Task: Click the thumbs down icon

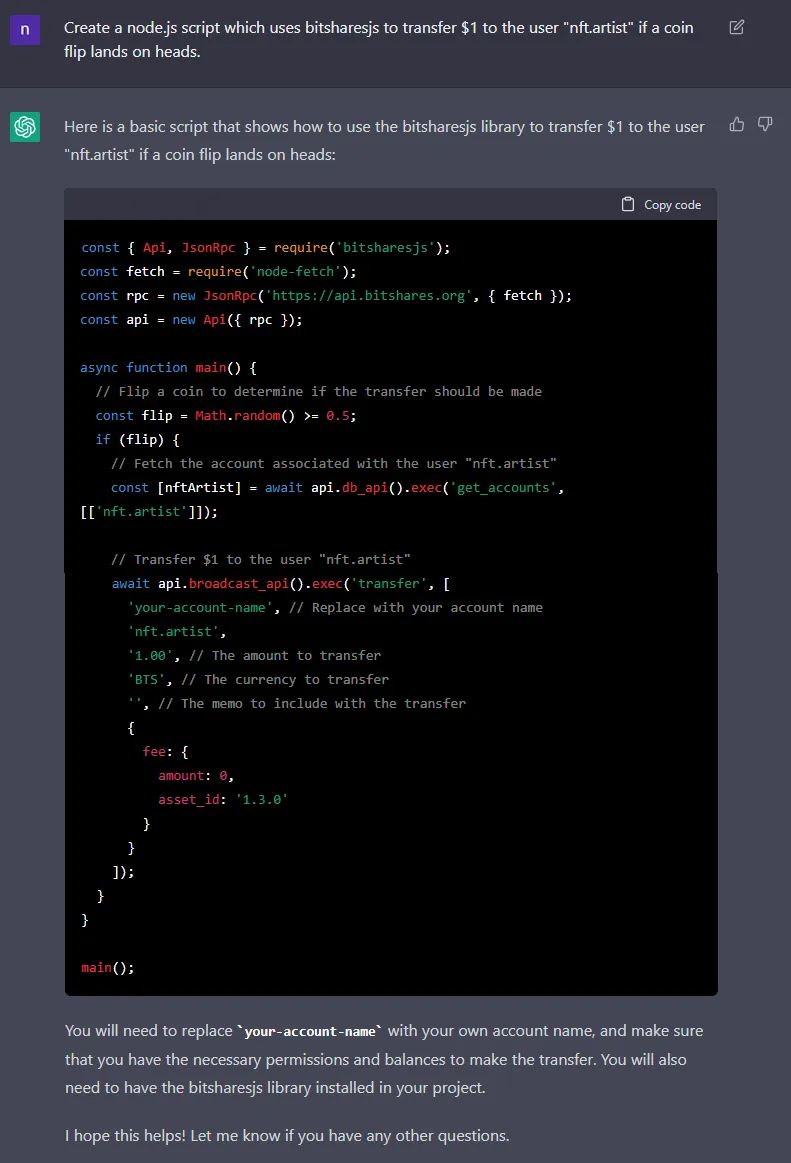Action: click(x=765, y=124)
